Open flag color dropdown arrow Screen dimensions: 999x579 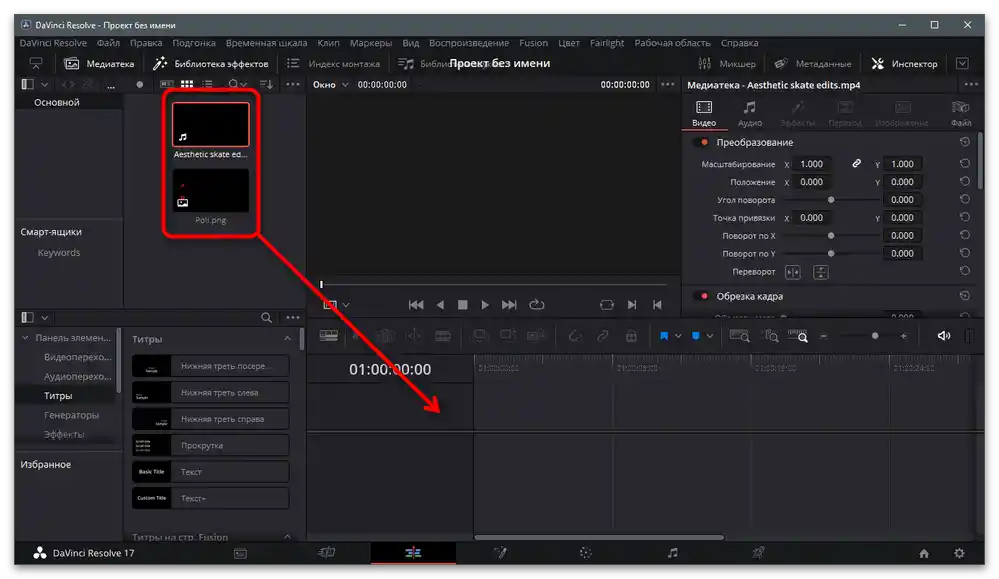tap(678, 336)
